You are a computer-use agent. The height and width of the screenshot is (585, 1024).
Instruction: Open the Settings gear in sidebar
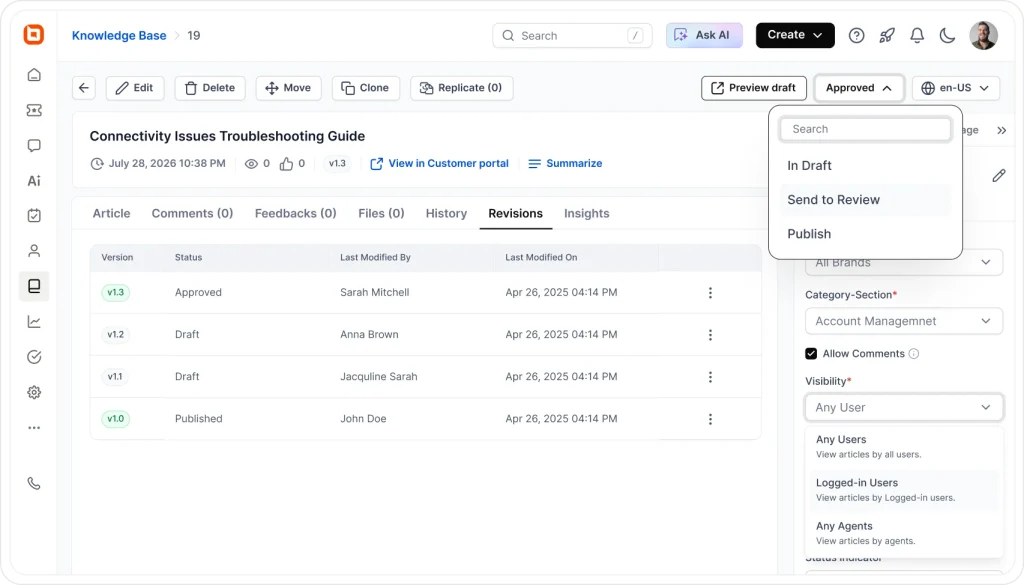click(34, 392)
